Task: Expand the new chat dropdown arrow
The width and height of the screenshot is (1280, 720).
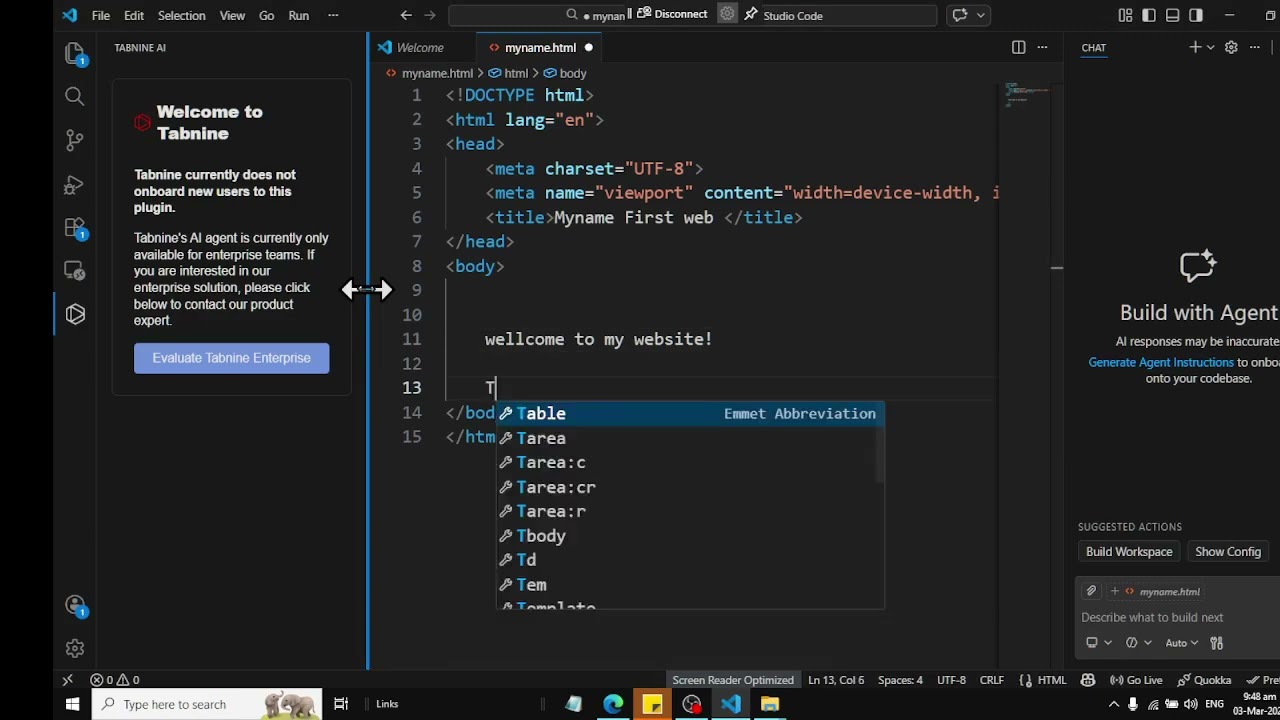Action: tap(1210, 47)
